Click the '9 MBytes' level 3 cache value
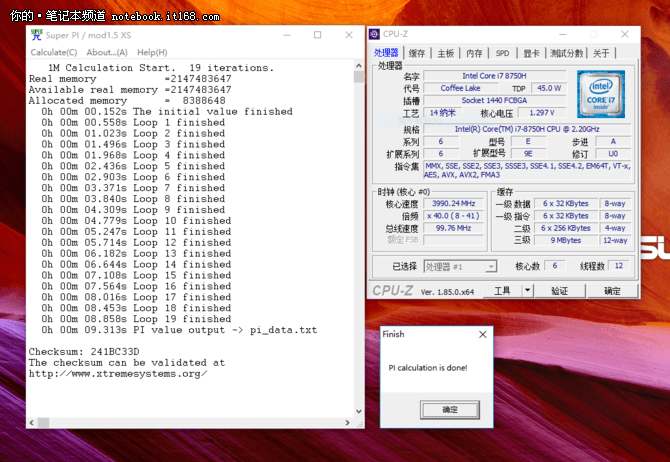670x462 pixels. (566, 240)
